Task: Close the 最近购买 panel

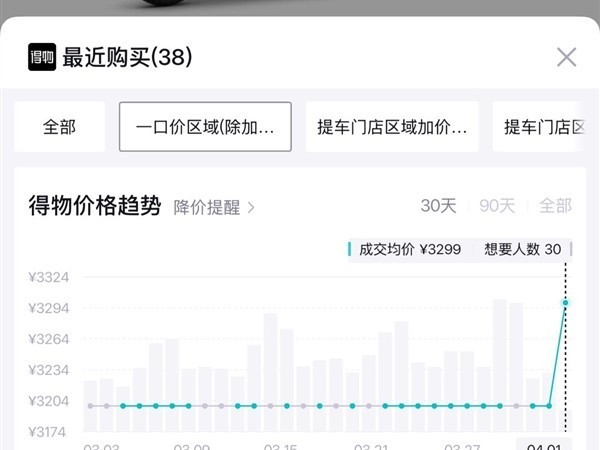Action: pos(566,57)
